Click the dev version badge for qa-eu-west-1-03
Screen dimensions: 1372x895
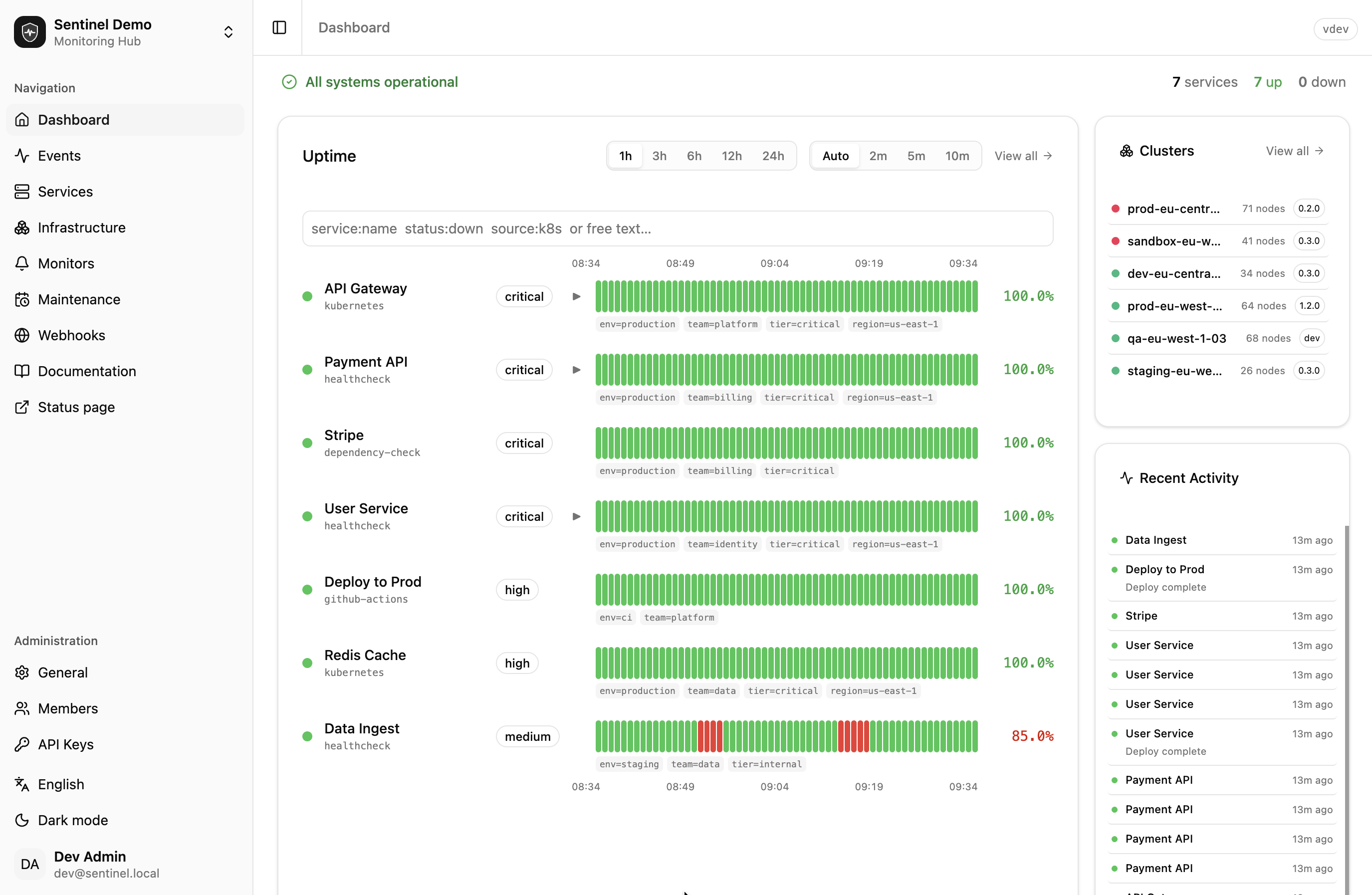tap(1312, 338)
